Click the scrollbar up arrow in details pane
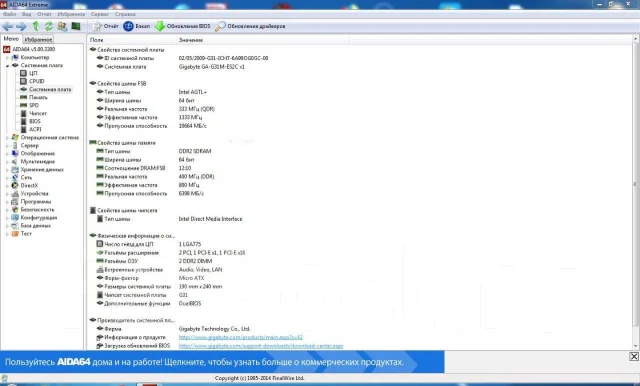This screenshot has height=386, width=640. point(636,39)
